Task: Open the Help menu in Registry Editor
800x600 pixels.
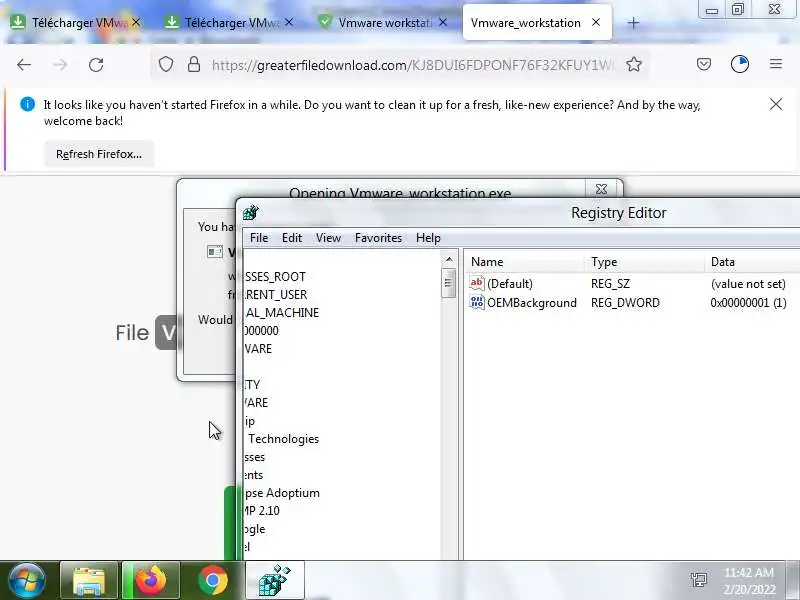Action: click(x=428, y=238)
